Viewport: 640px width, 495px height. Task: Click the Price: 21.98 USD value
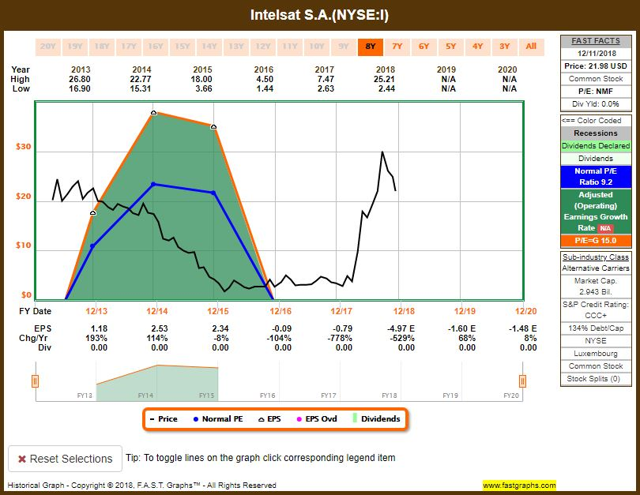[x=596, y=66]
